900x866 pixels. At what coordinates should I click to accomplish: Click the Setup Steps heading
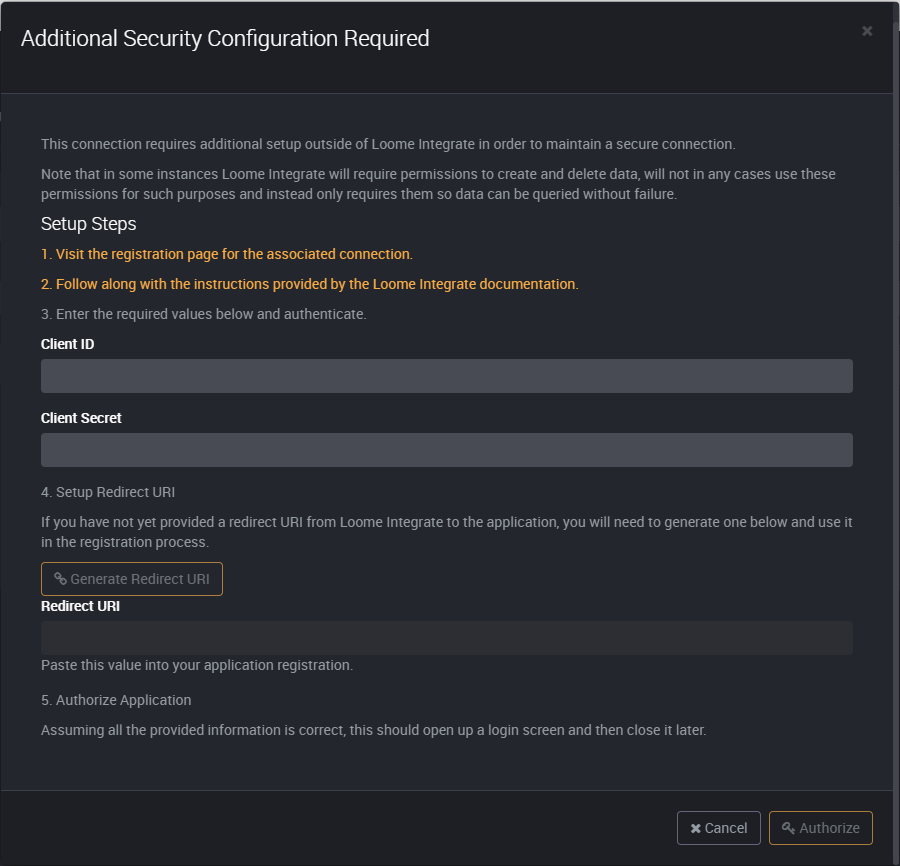click(88, 224)
